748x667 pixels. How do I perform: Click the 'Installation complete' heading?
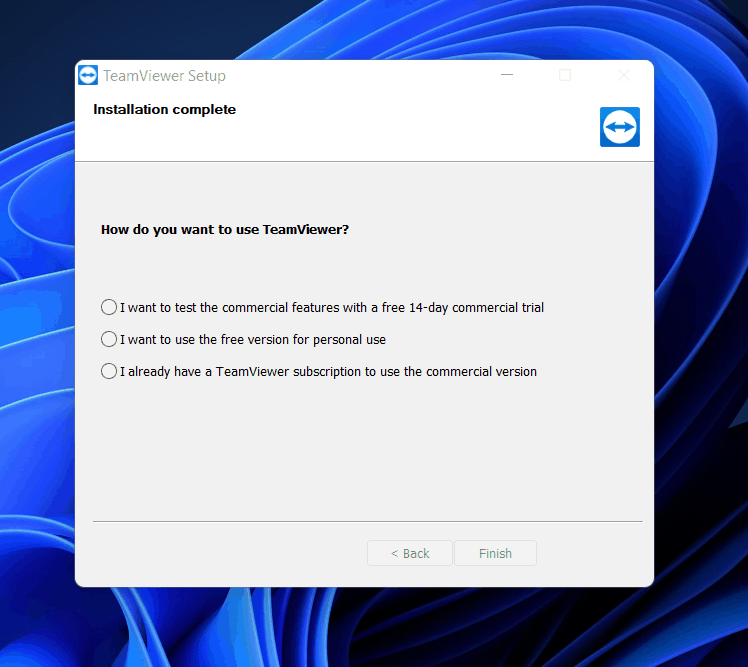(164, 110)
